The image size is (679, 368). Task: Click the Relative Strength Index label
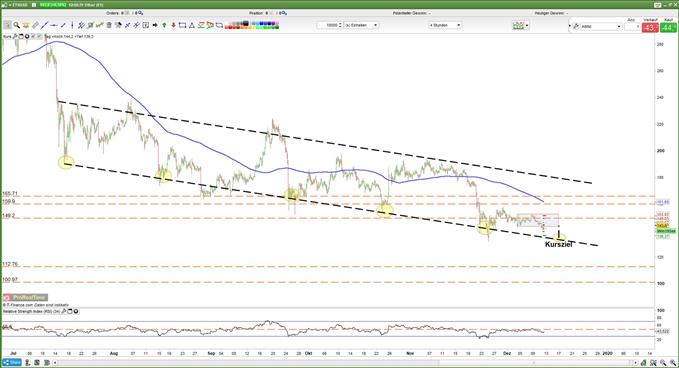pyautogui.click(x=32, y=311)
